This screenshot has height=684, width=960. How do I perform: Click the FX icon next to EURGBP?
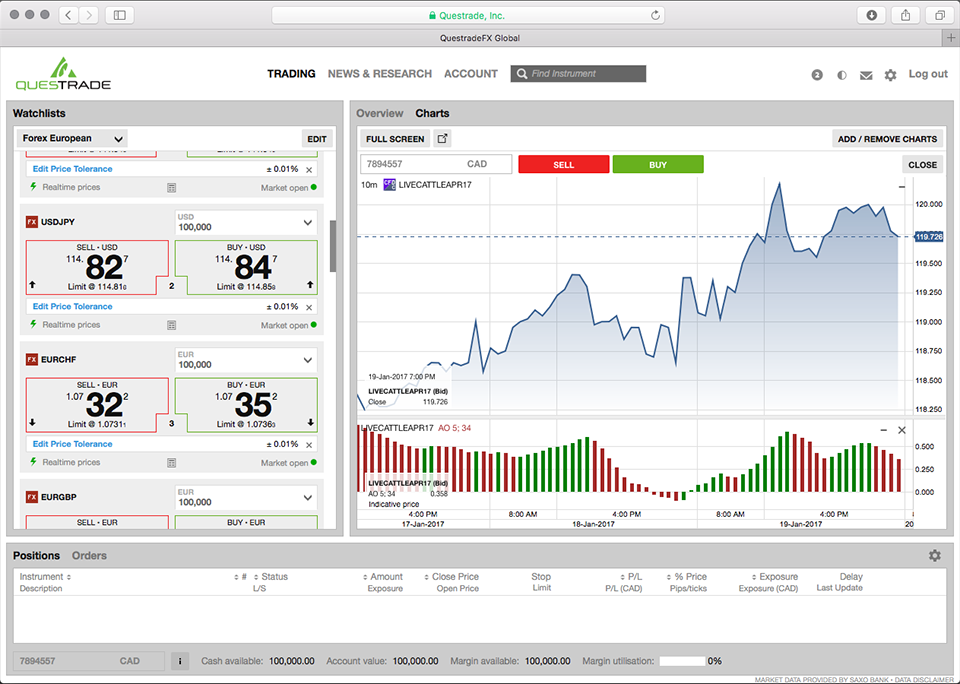32,497
